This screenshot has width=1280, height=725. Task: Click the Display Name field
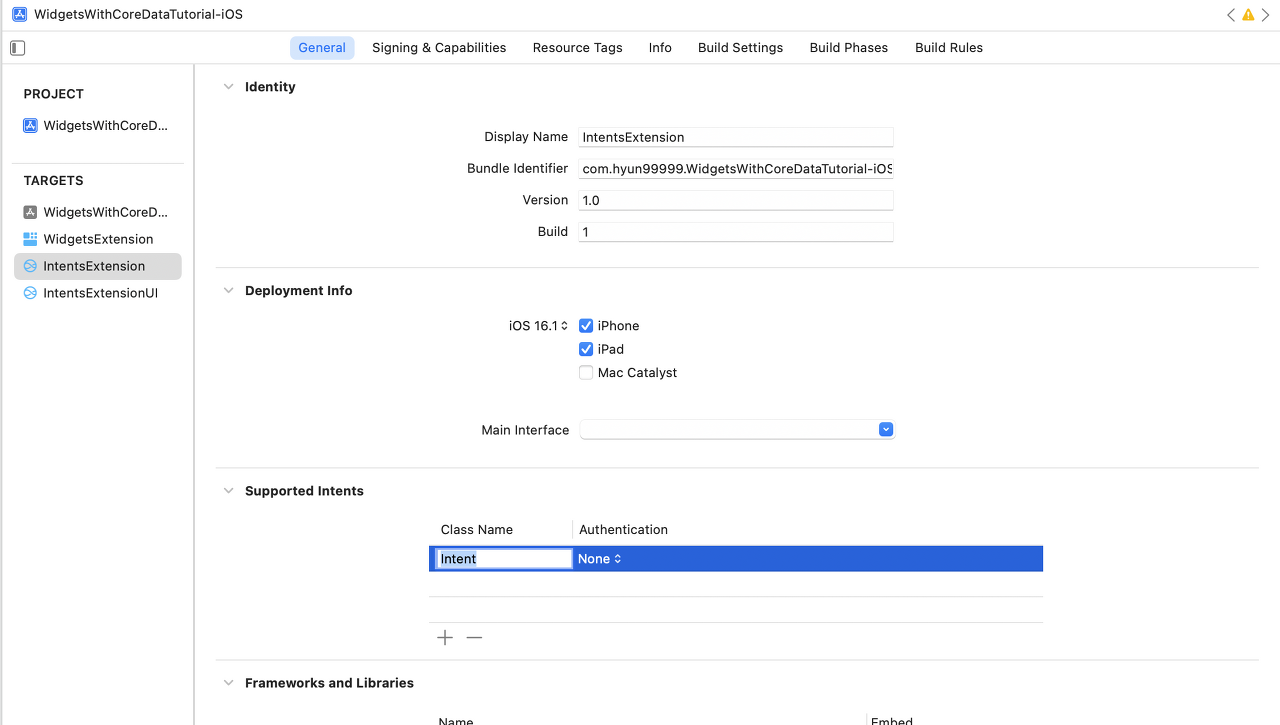point(736,137)
